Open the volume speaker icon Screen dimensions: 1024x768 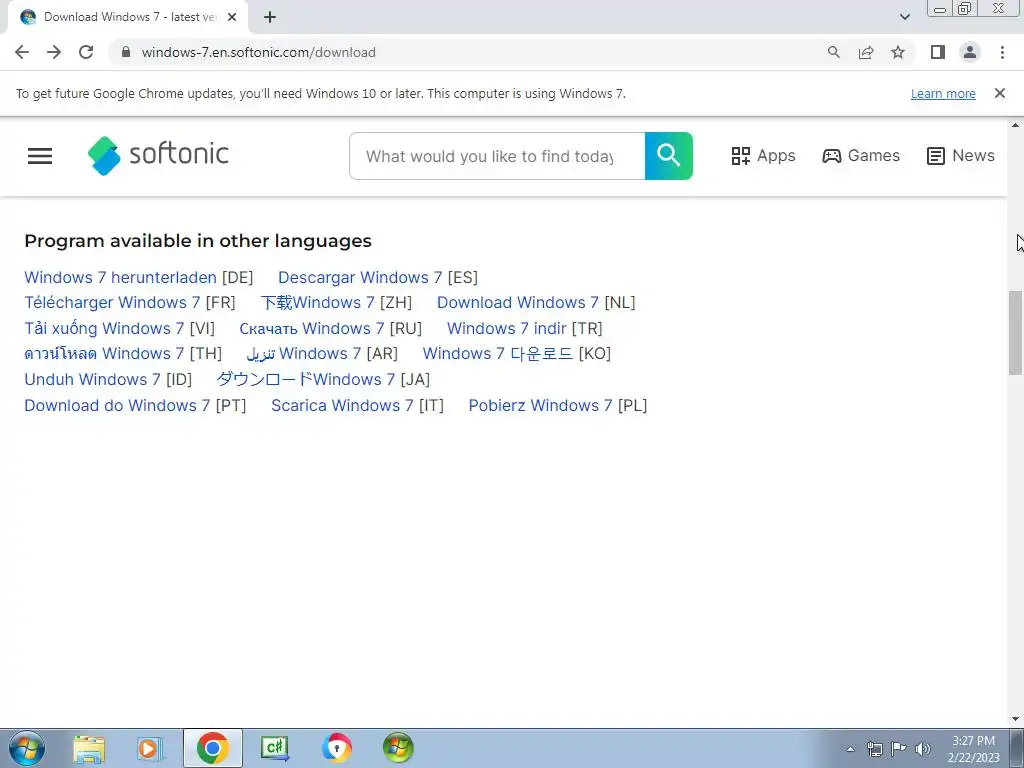(922, 749)
